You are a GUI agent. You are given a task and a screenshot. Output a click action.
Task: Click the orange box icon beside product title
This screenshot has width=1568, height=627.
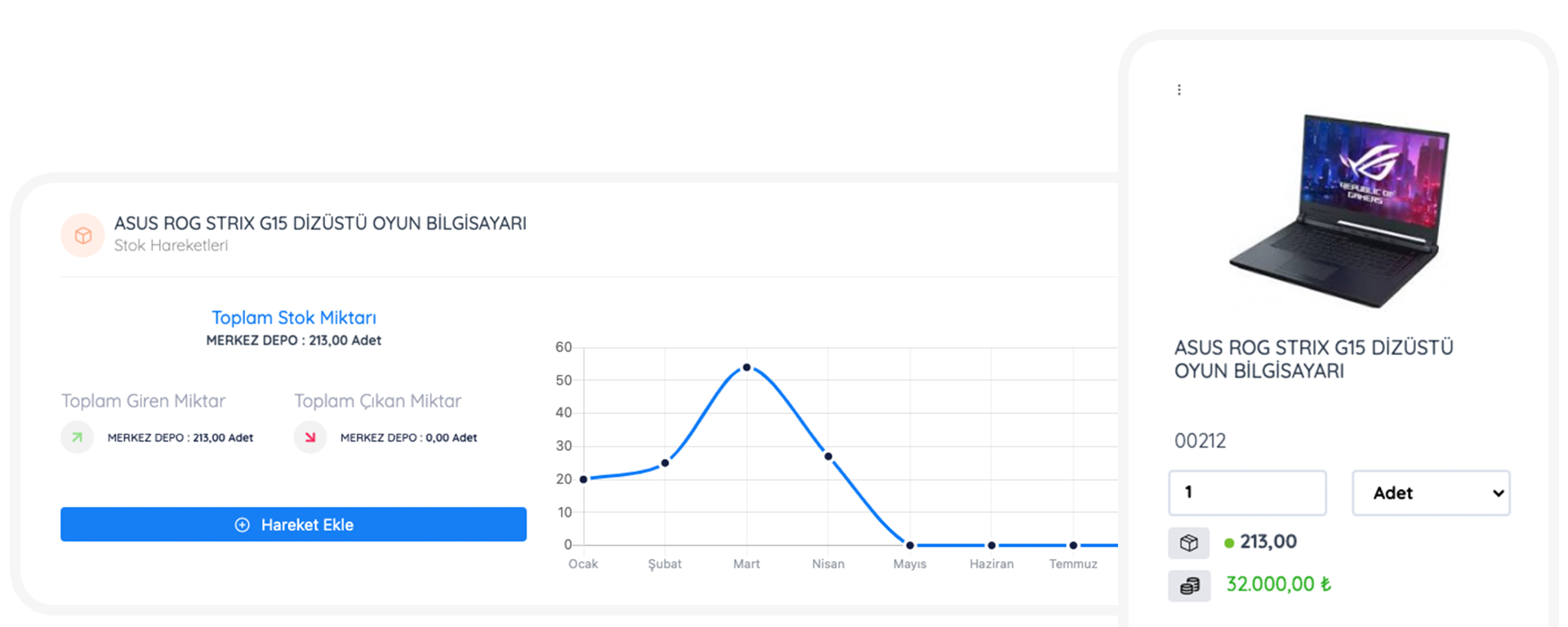[x=82, y=235]
